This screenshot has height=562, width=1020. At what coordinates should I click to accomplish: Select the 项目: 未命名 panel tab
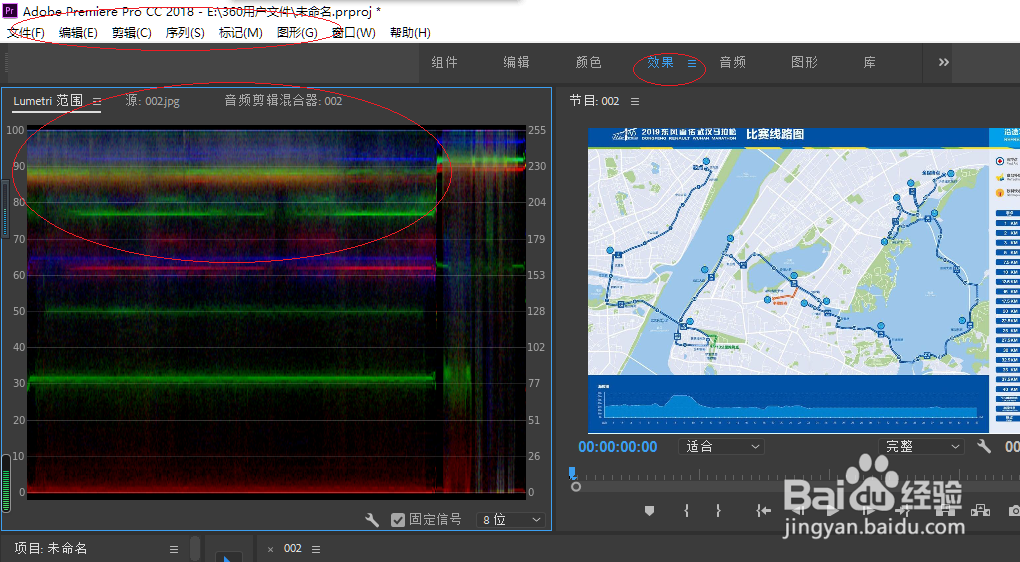click(50, 548)
